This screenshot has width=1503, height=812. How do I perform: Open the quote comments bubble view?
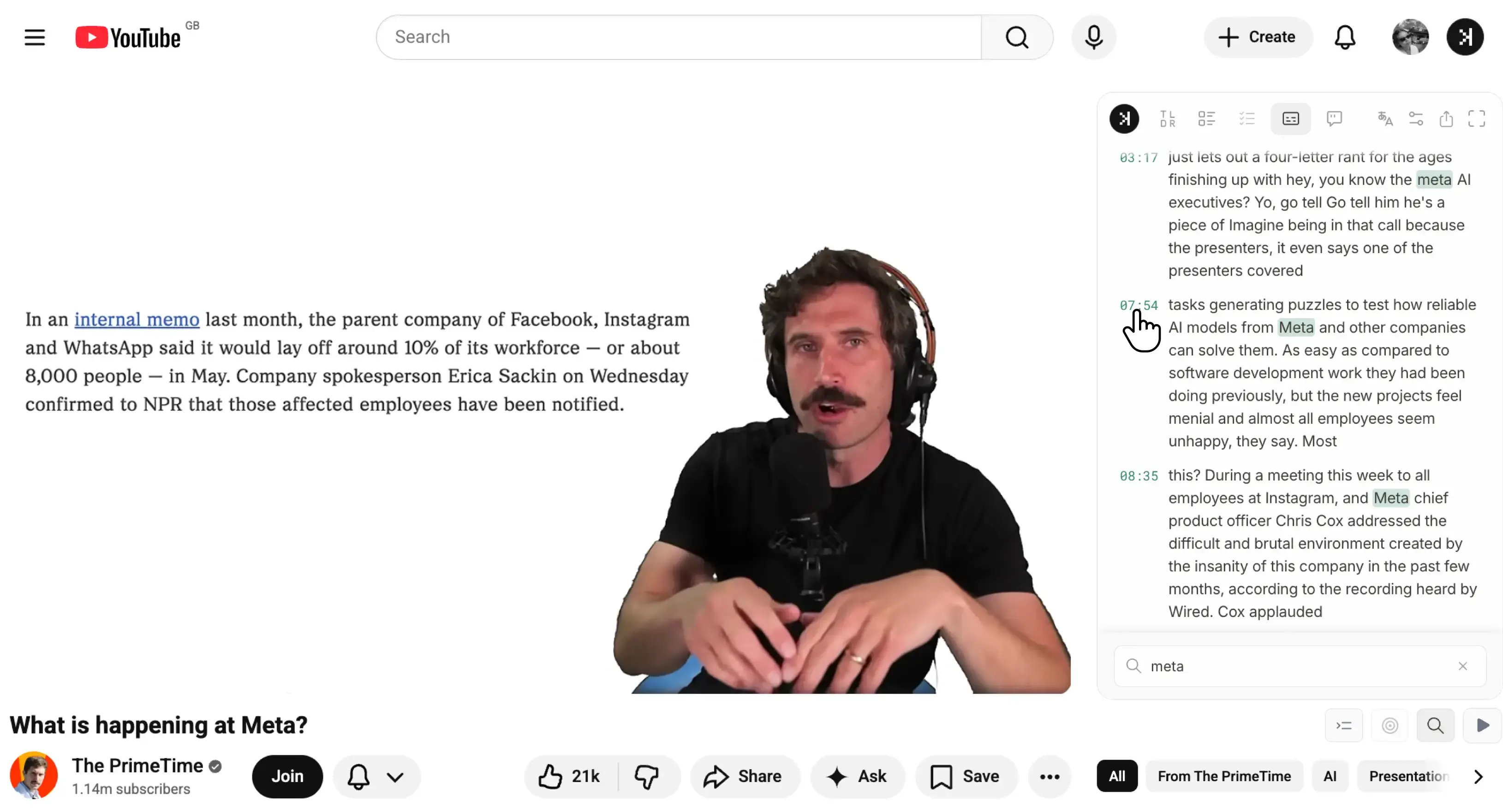point(1334,119)
